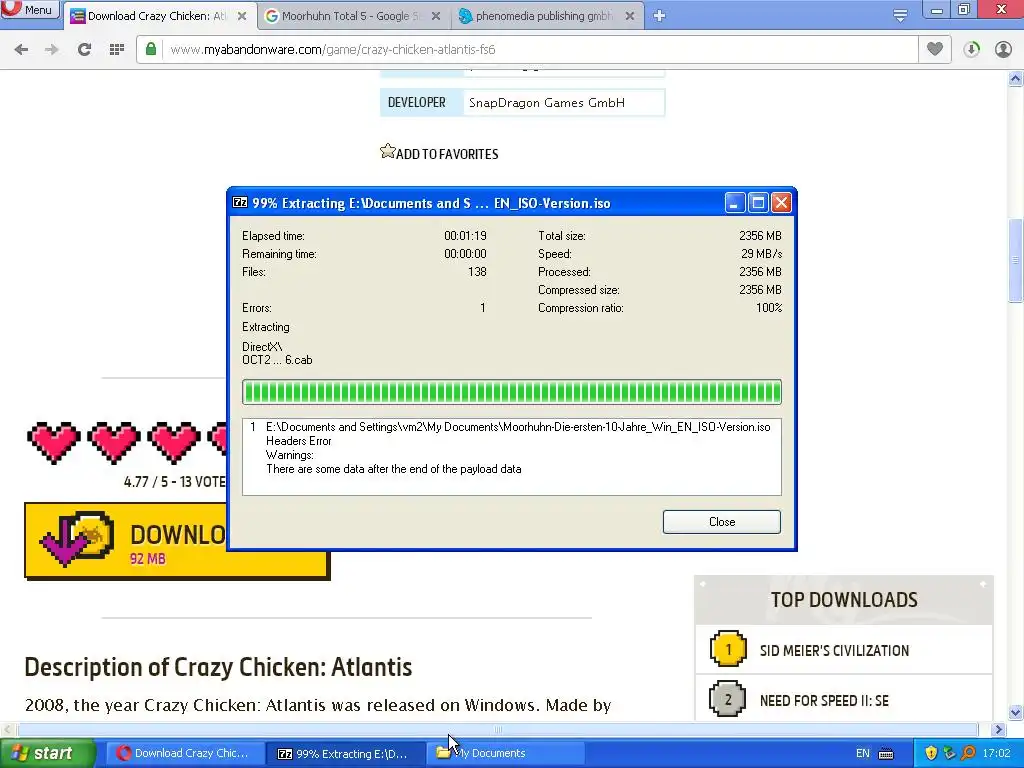1024x768 pixels.
Task: Open the user account icon
Action: pos(1003,50)
